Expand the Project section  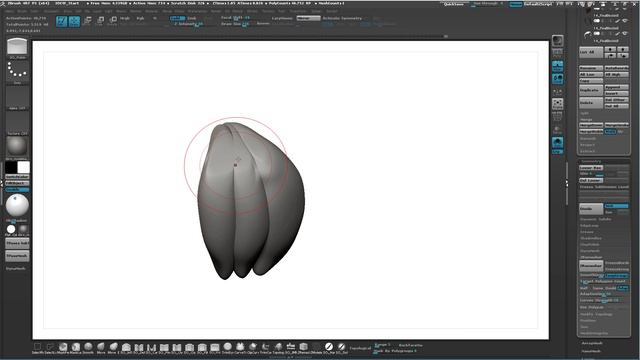587,144
